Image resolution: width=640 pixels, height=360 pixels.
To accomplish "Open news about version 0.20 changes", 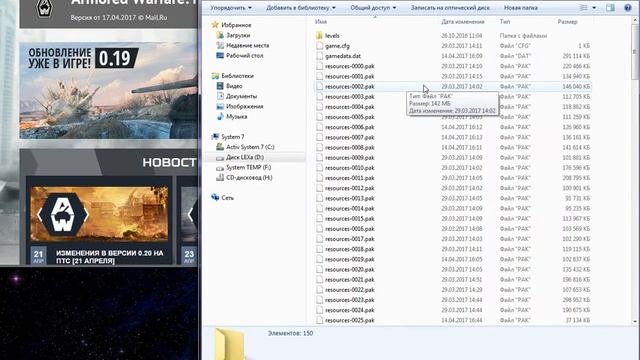I will [x=109, y=257].
